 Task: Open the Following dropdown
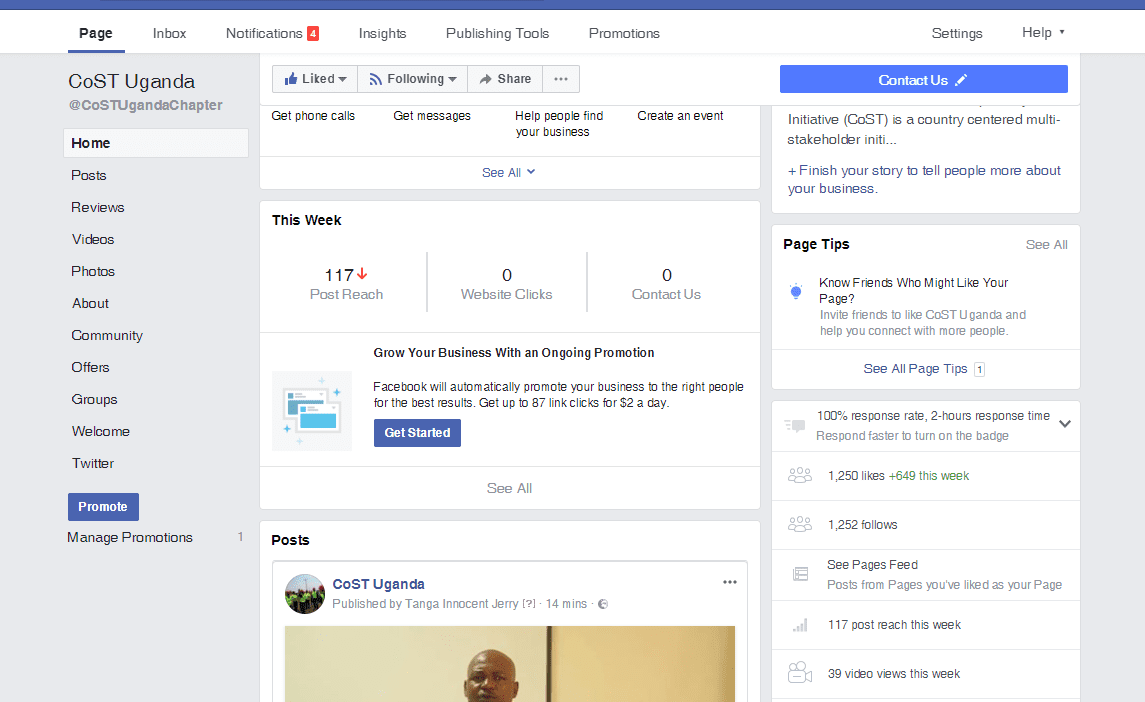(413, 79)
